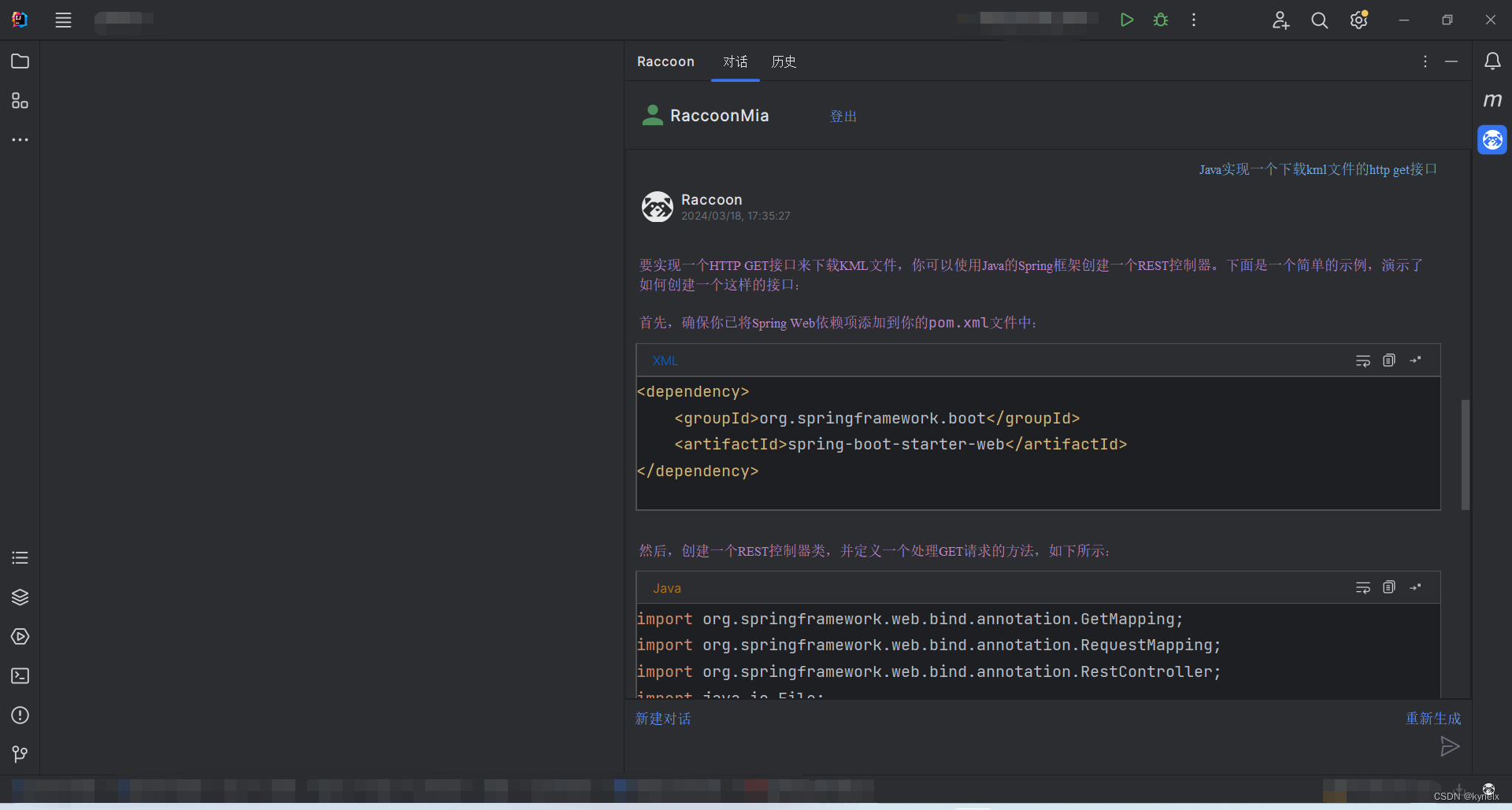Start a new chat with 新建对话
The width and height of the screenshot is (1512, 810).
[x=663, y=719]
